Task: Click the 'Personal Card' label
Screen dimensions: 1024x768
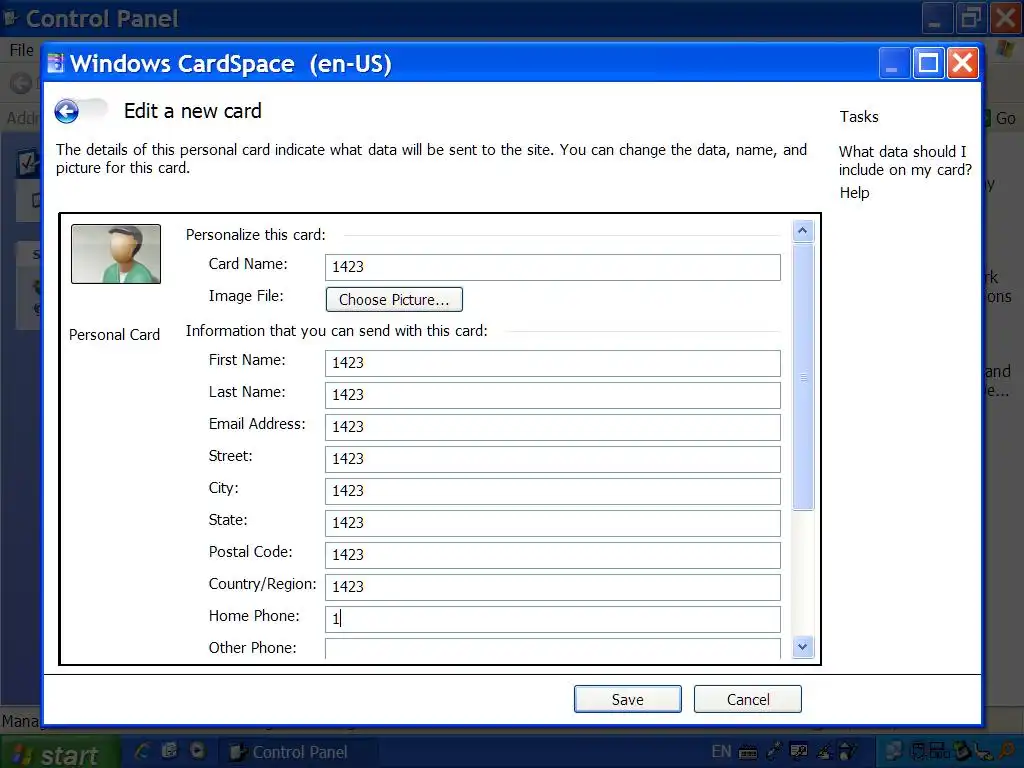Action: 114,335
